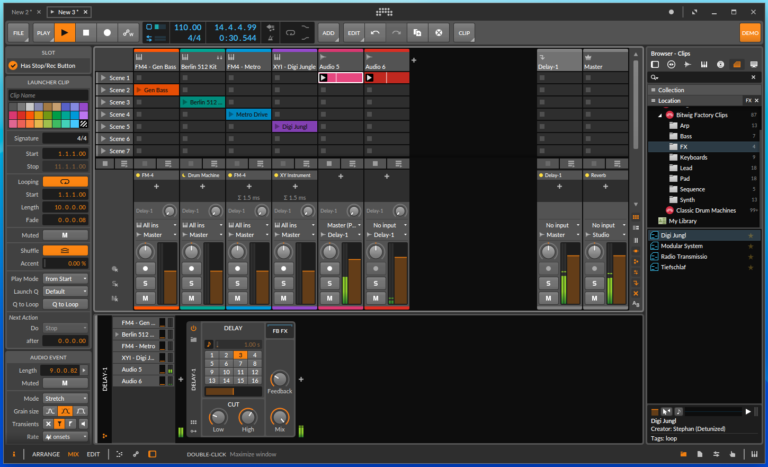Viewport: 768px width, 467px height.
Task: Open the FILE menu
Action: [19, 33]
